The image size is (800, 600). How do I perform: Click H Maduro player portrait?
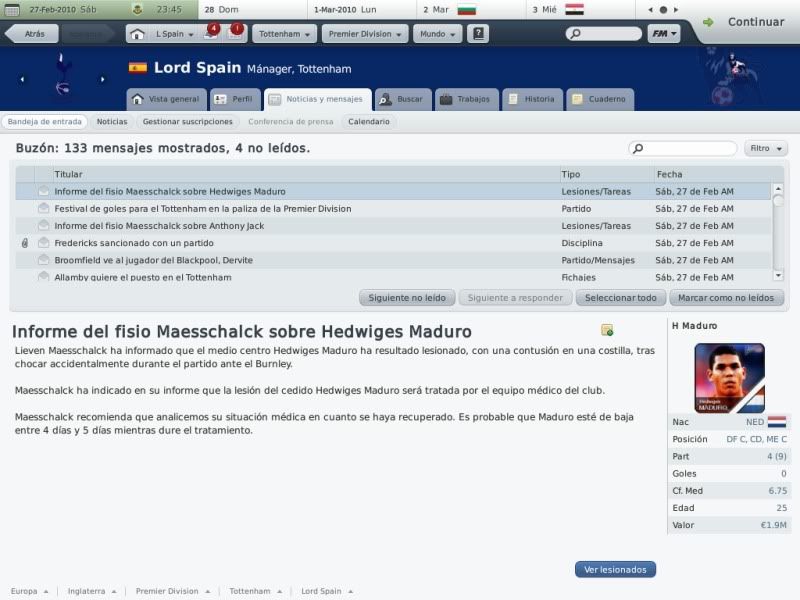[730, 378]
